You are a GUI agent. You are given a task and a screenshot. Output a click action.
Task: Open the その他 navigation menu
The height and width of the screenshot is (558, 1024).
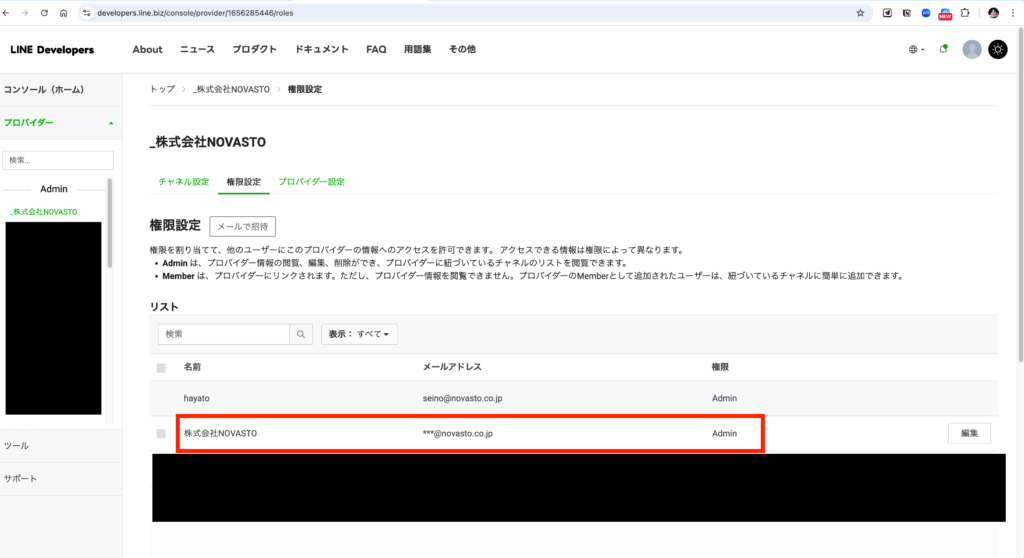coord(461,49)
